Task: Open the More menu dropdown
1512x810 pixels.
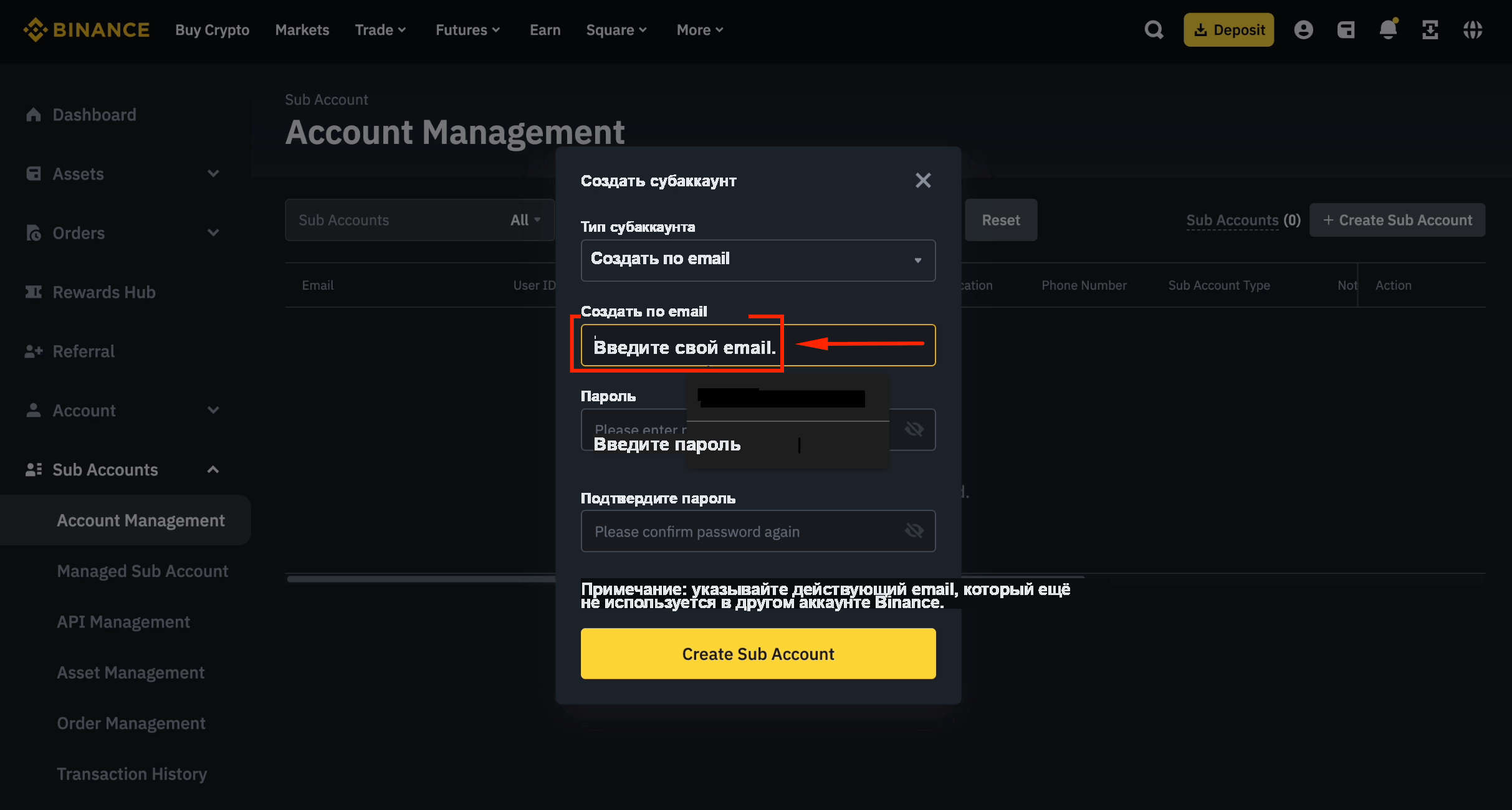Action: [x=701, y=30]
